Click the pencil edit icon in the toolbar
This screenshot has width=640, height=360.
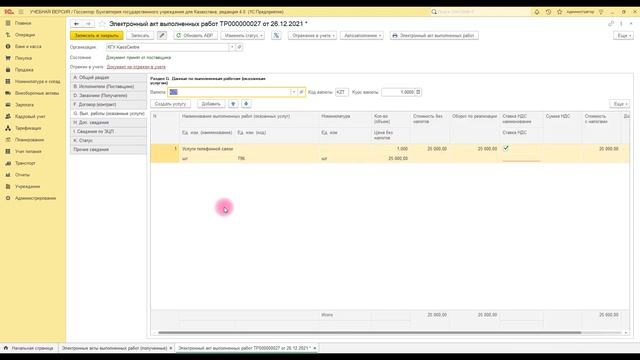(162, 36)
